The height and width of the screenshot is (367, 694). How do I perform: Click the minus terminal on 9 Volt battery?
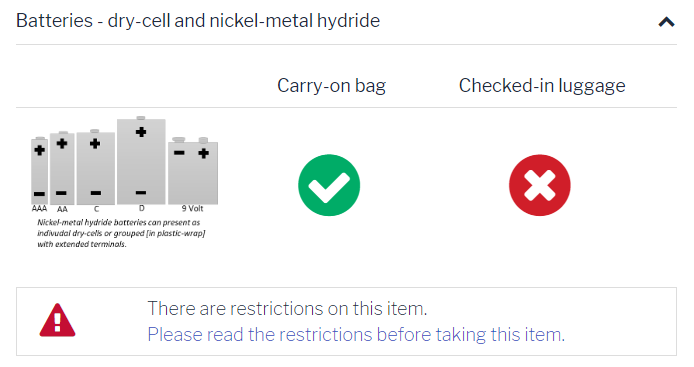(179, 153)
